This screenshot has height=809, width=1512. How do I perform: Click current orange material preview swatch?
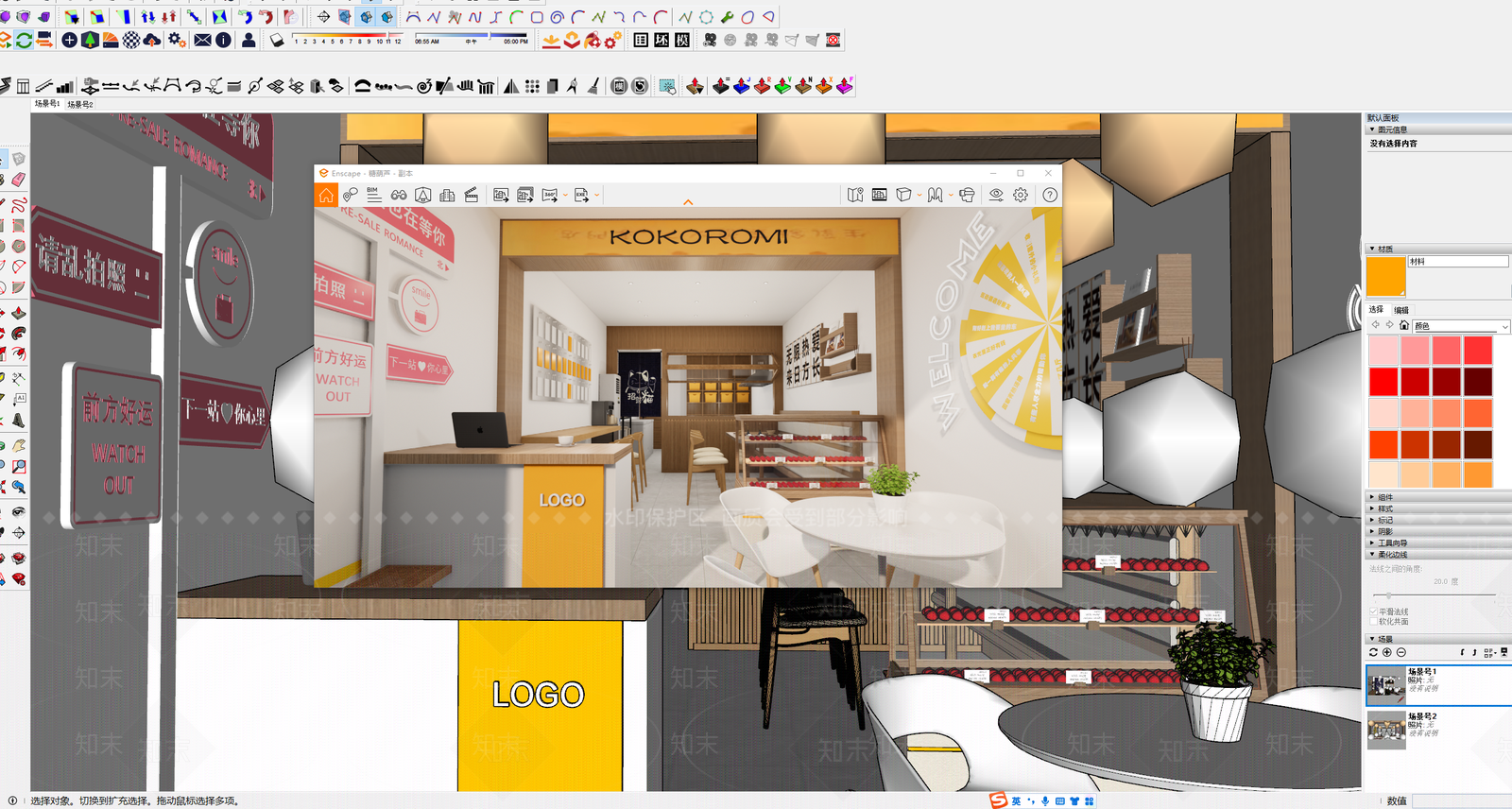[x=1386, y=276]
